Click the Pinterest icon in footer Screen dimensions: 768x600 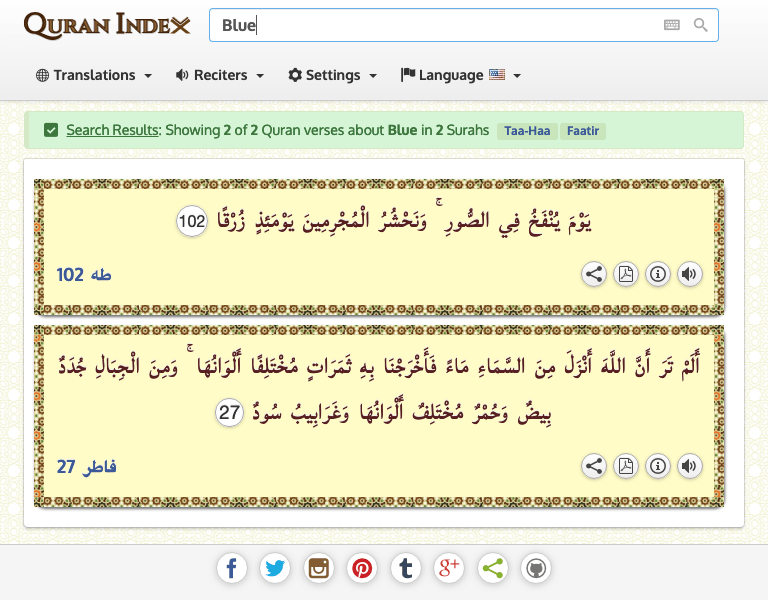362,569
